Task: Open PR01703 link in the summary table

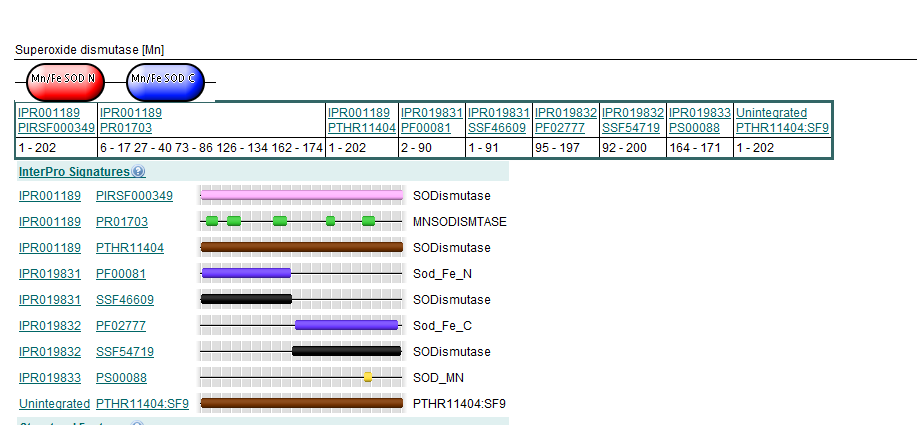Action: 126,127
